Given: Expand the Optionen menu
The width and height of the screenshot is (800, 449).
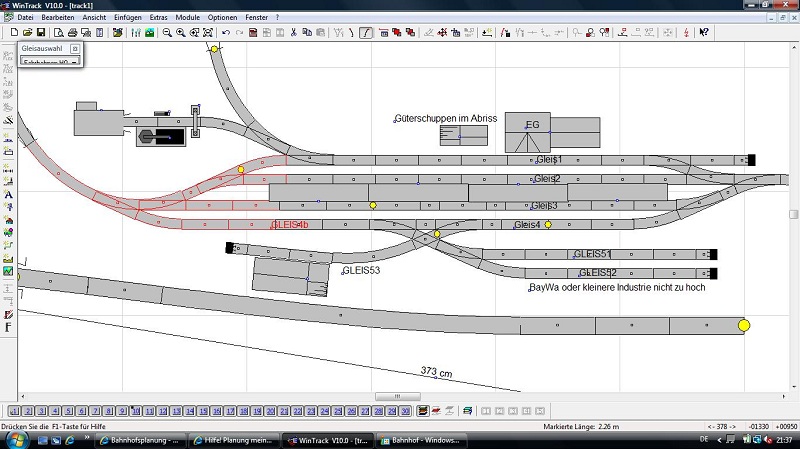Looking at the screenshot, I should [x=222, y=18].
